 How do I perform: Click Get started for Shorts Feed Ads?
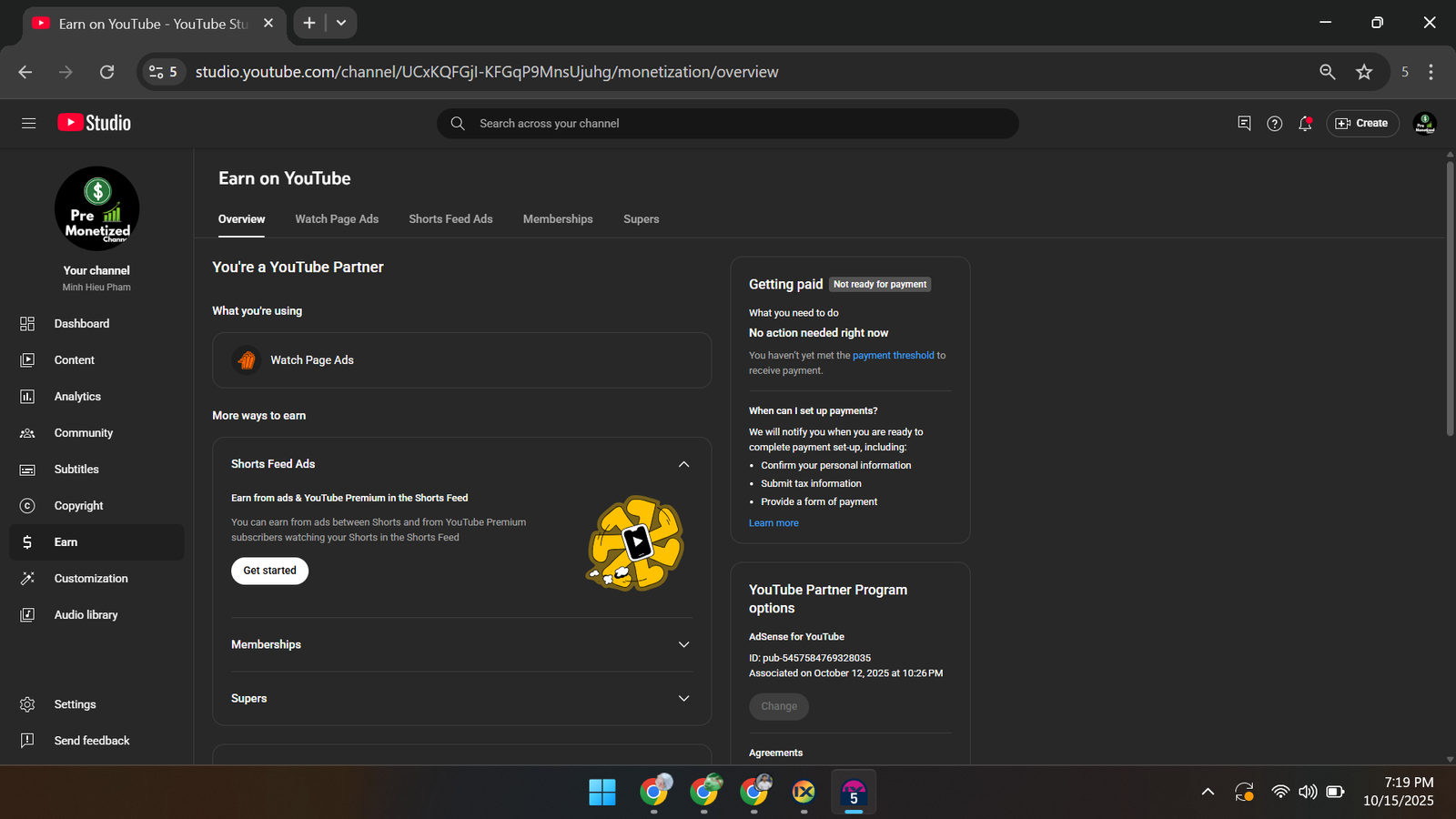(x=269, y=571)
